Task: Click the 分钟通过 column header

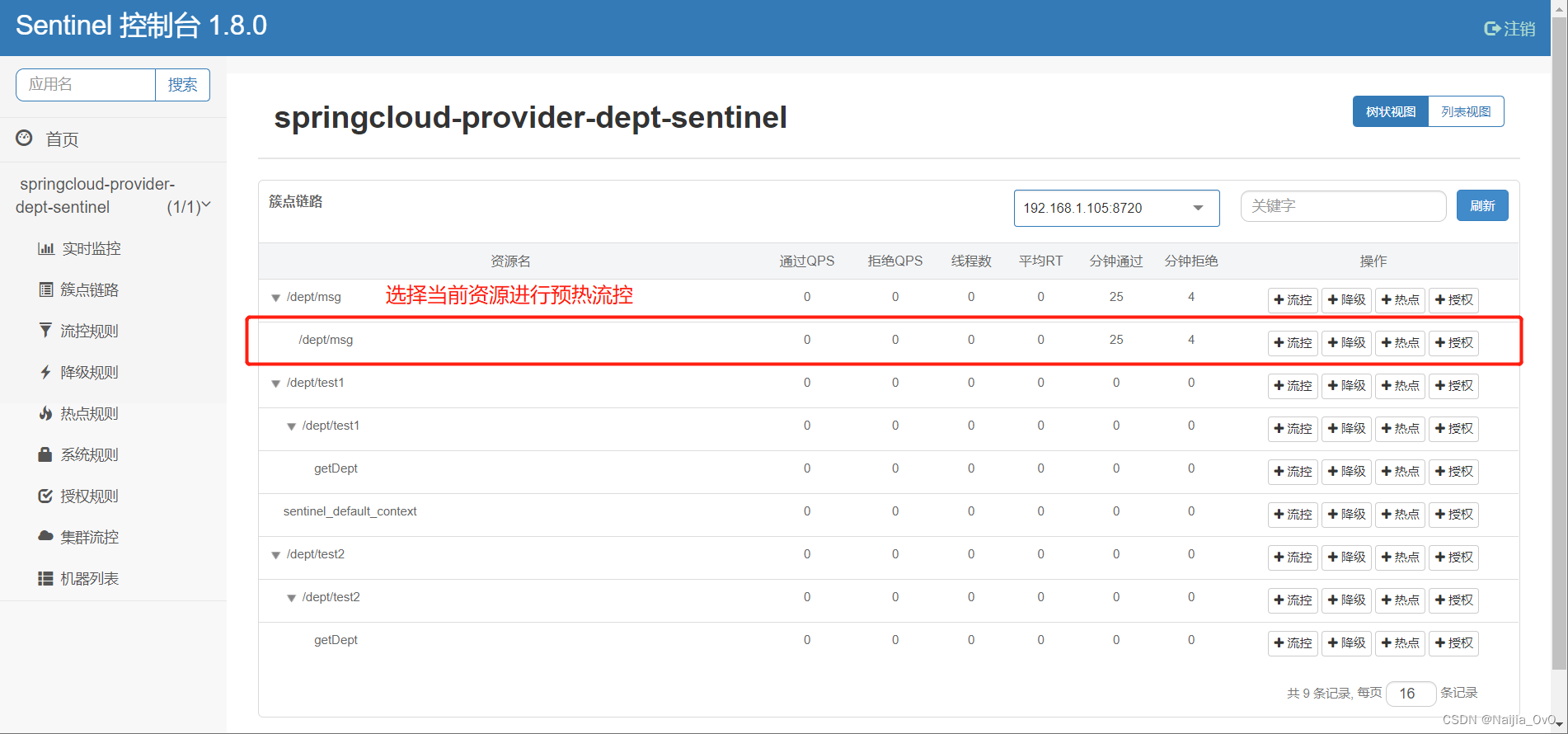Action: 1116,261
